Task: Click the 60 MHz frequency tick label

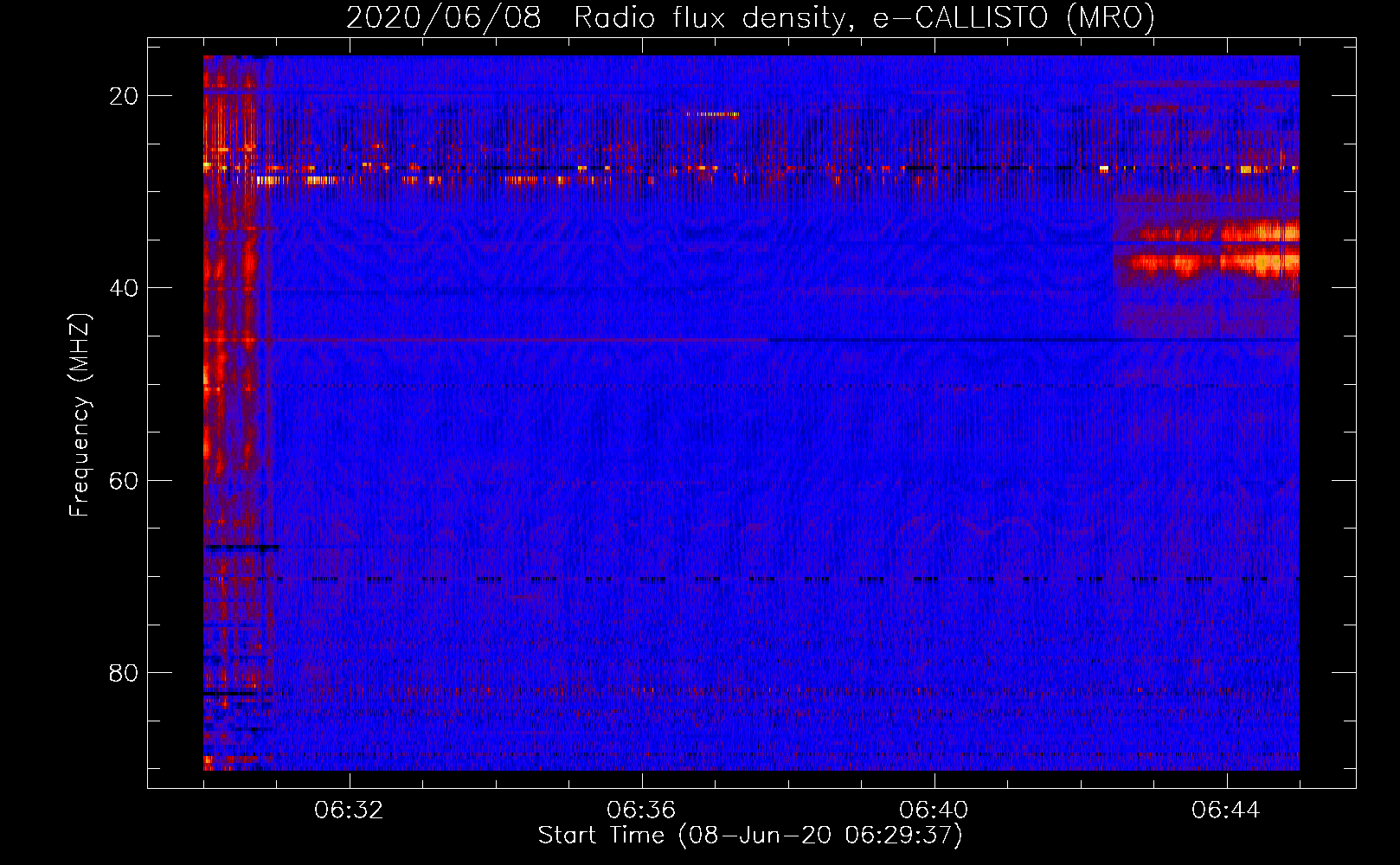Action: click(x=125, y=480)
